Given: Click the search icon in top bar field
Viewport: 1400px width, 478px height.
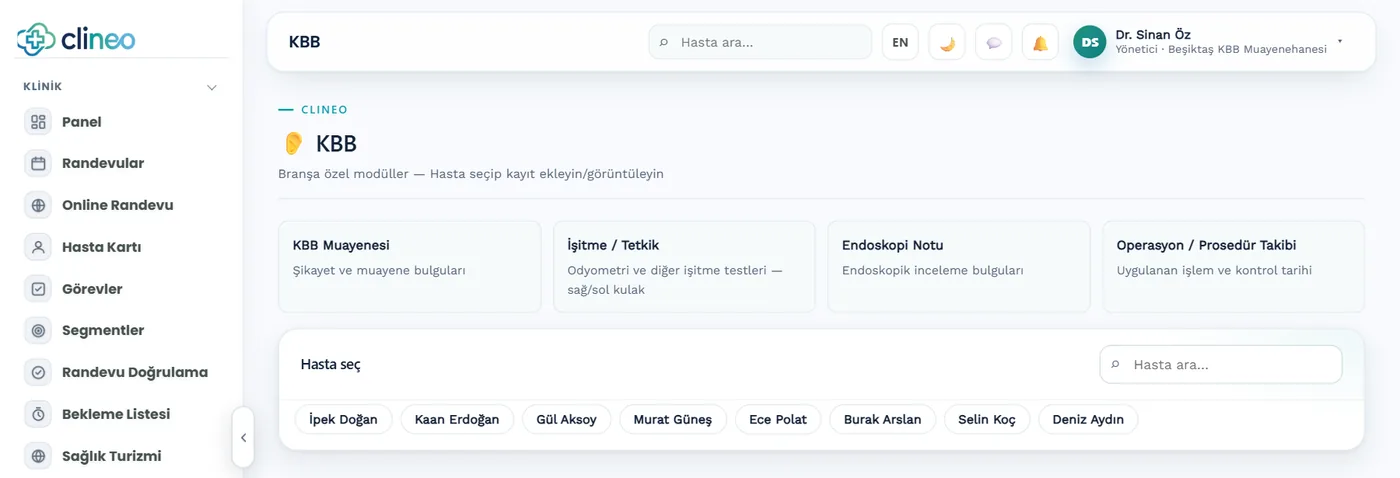Looking at the screenshot, I should point(664,43).
